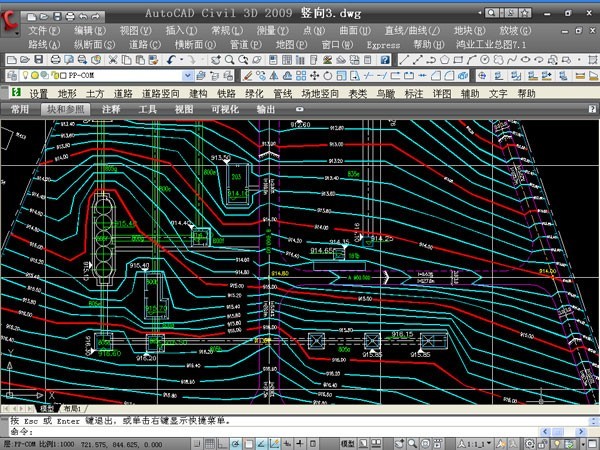Image resolution: width=600 pixels, height=450 pixels.
Task: Click the Zoom magnifier icon in toolbar
Action: pyautogui.click(x=228, y=60)
